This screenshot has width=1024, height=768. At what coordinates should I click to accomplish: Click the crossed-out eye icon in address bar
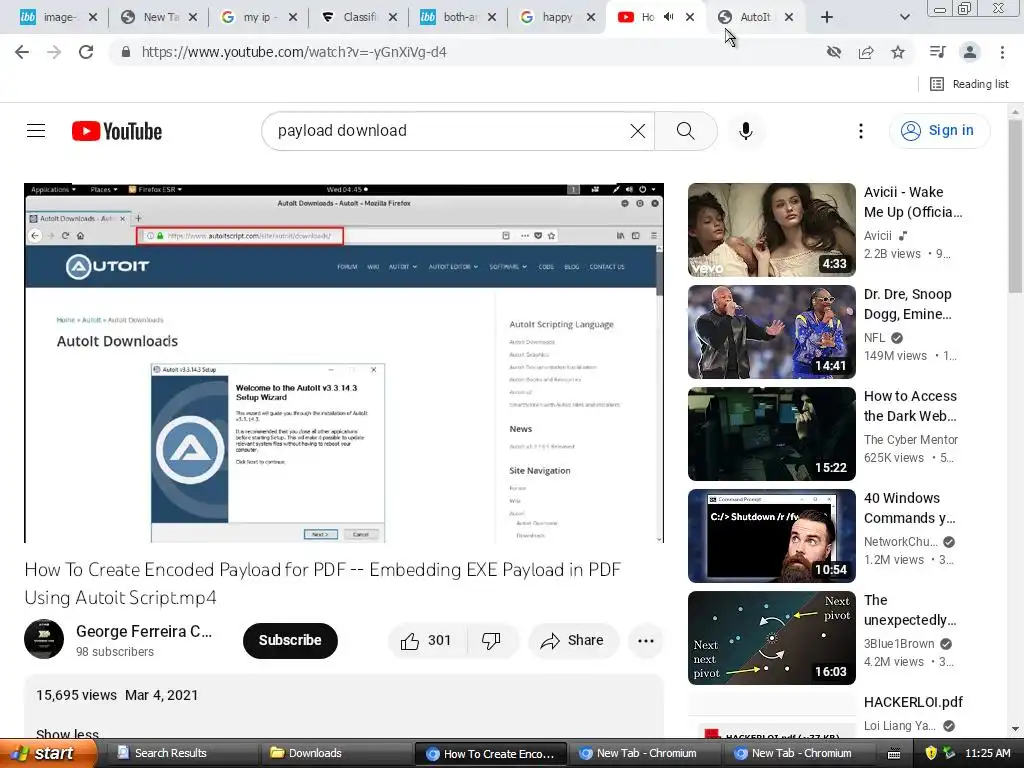833,52
